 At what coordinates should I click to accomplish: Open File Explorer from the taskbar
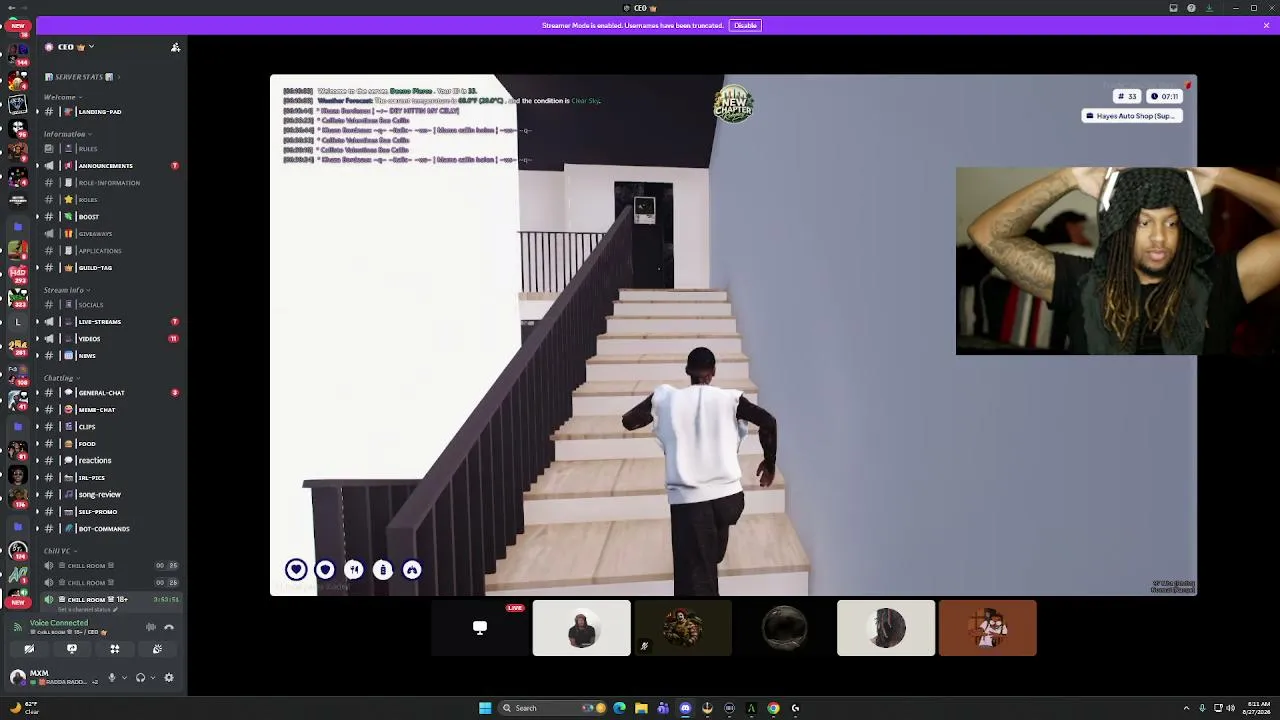point(641,708)
